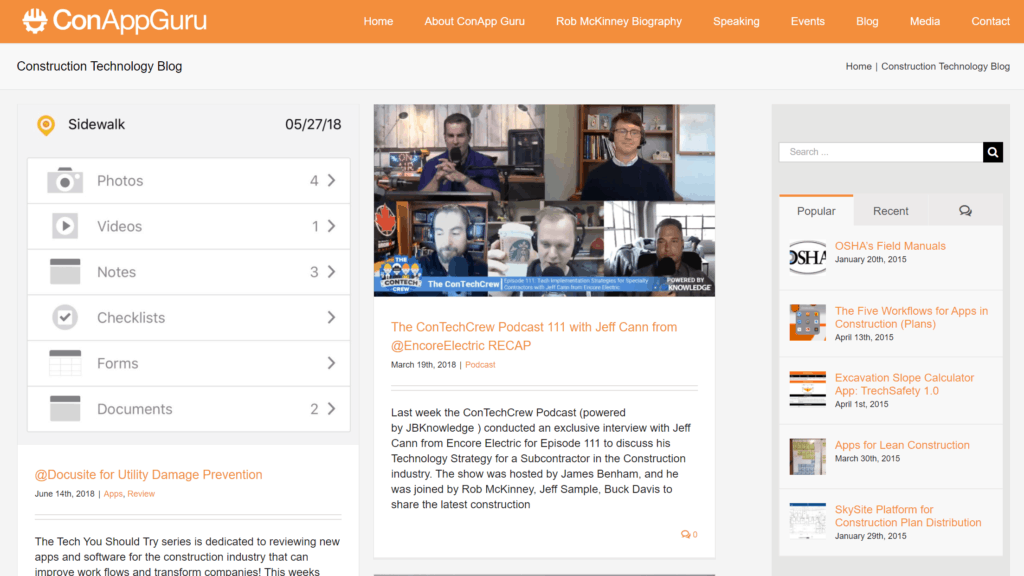Image resolution: width=1024 pixels, height=576 pixels.
Task: Click the Sidewalk title text
Action: click(96, 125)
